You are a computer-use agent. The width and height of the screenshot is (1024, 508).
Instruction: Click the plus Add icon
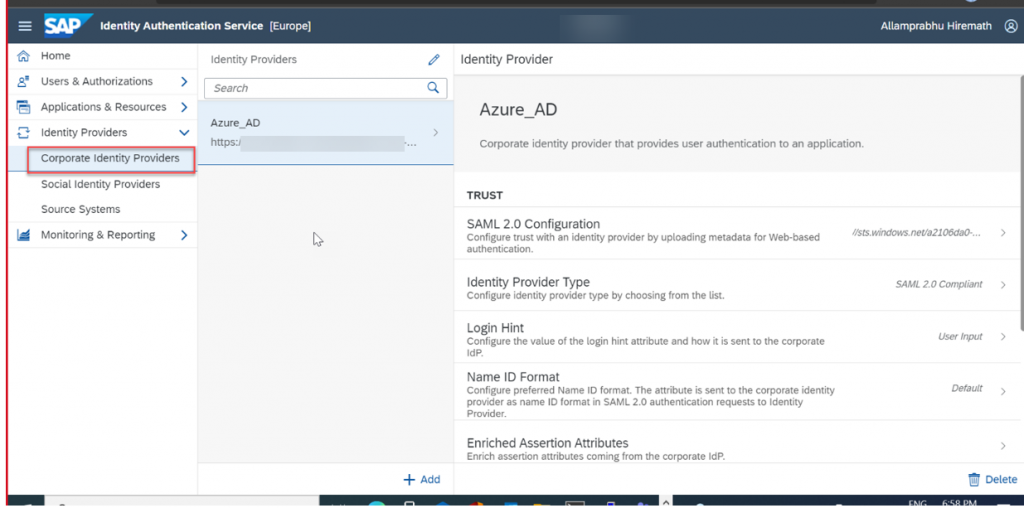point(409,479)
